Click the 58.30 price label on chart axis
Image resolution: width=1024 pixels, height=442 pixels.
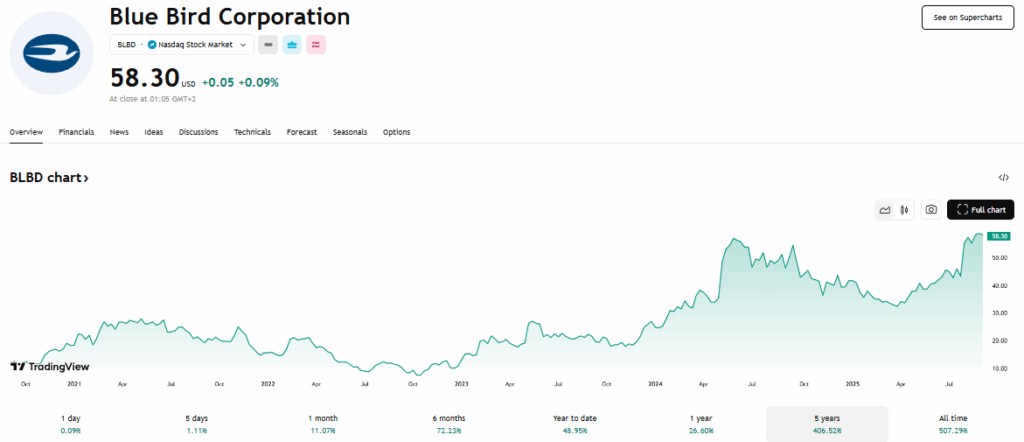point(999,236)
